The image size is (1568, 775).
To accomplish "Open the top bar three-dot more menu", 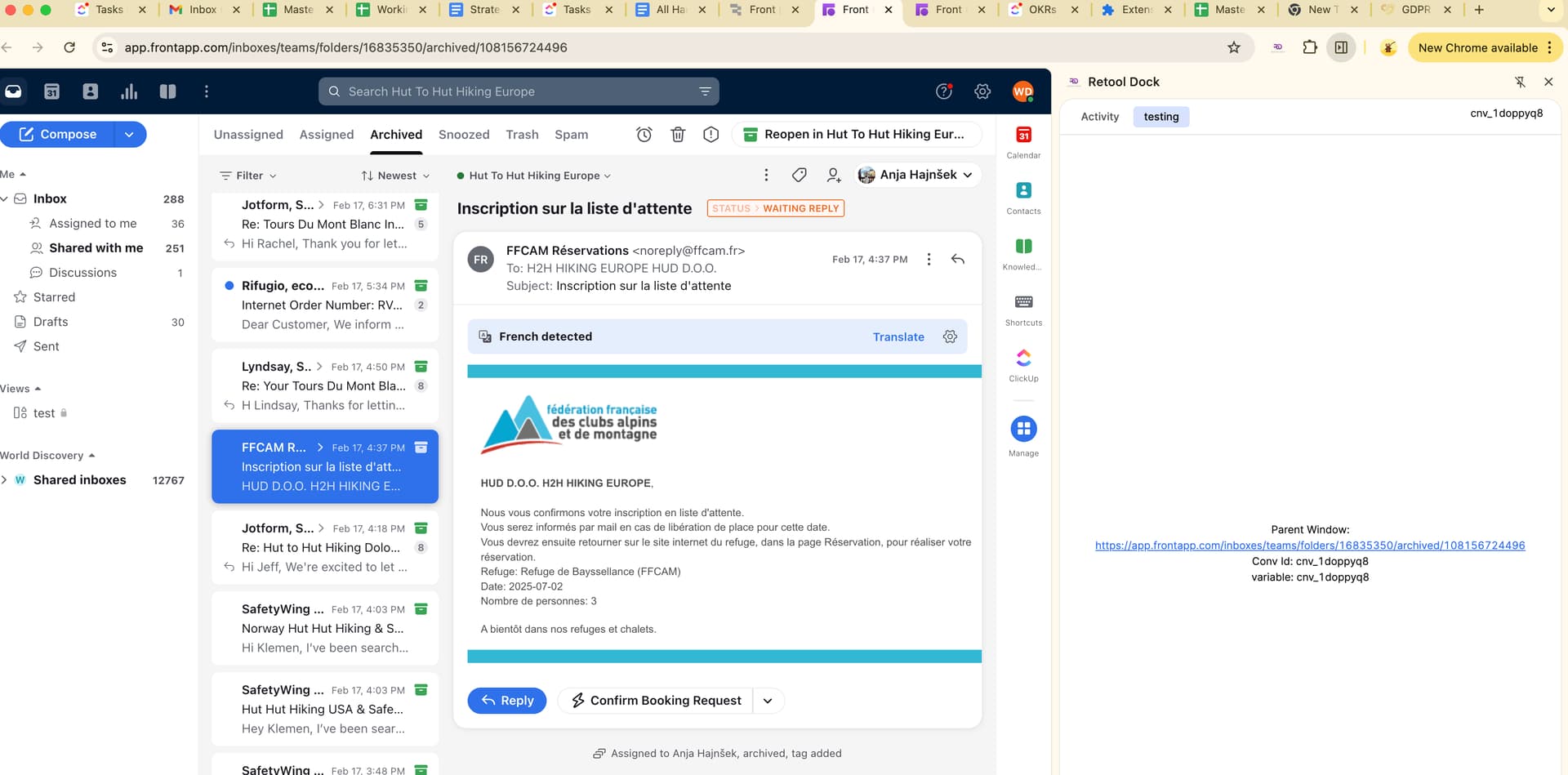I will [207, 91].
